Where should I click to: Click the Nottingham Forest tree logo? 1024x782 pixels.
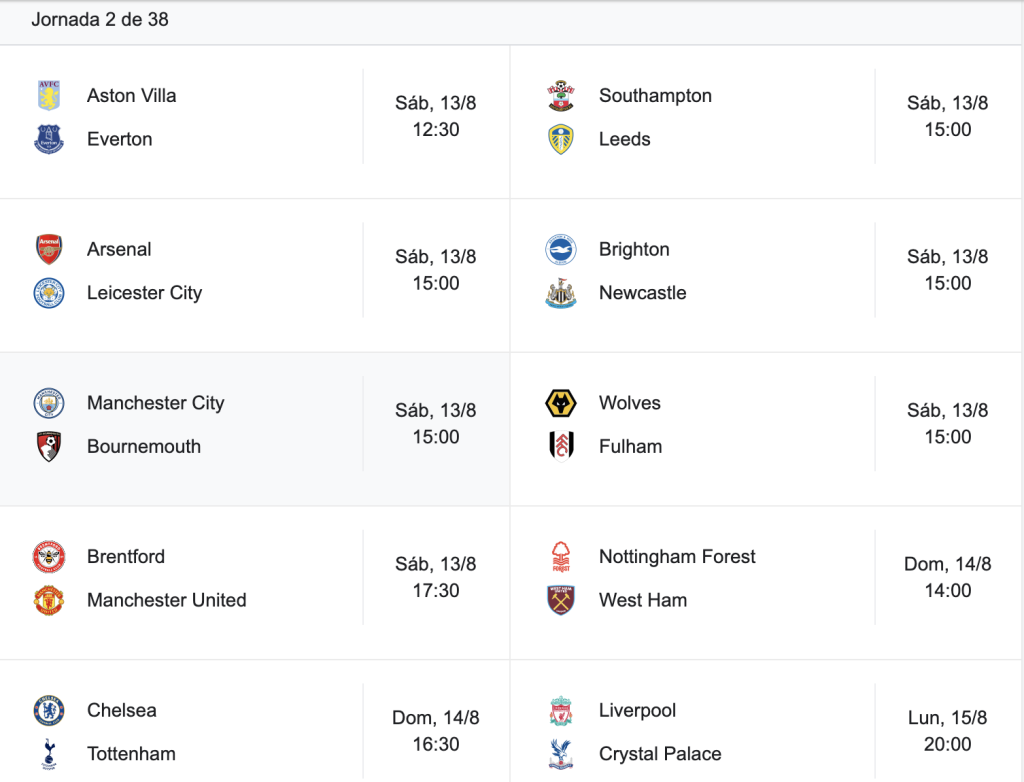tap(561, 557)
